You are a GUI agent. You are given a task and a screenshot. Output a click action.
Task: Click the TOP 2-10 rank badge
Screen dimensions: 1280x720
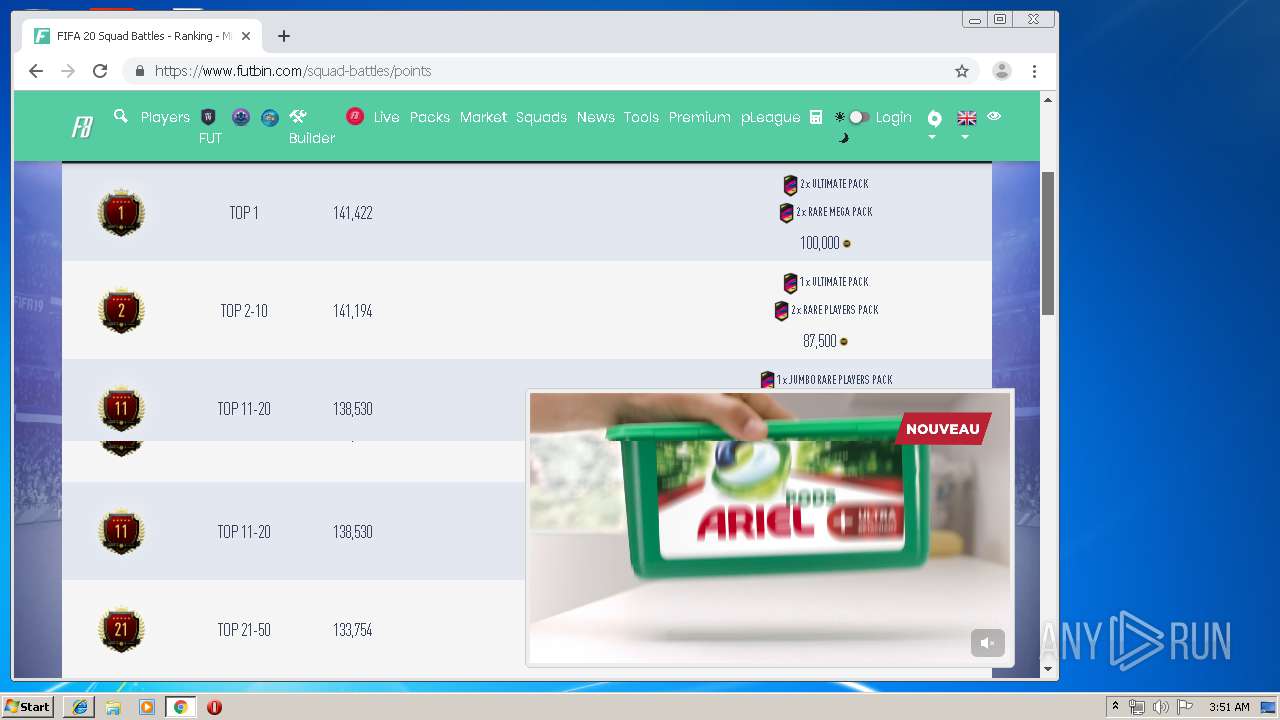click(121, 310)
